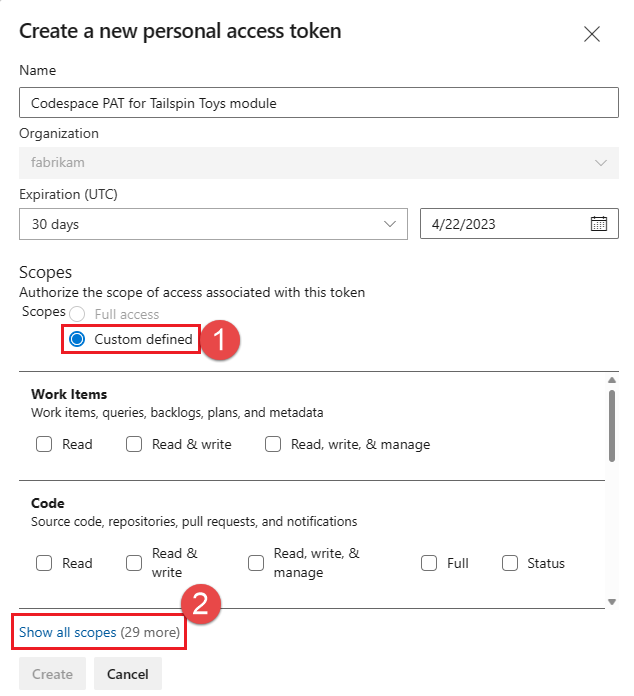Viewport: 634px width, 696px height.
Task: Enable Work Items Read, write, & manage
Action: point(273,444)
